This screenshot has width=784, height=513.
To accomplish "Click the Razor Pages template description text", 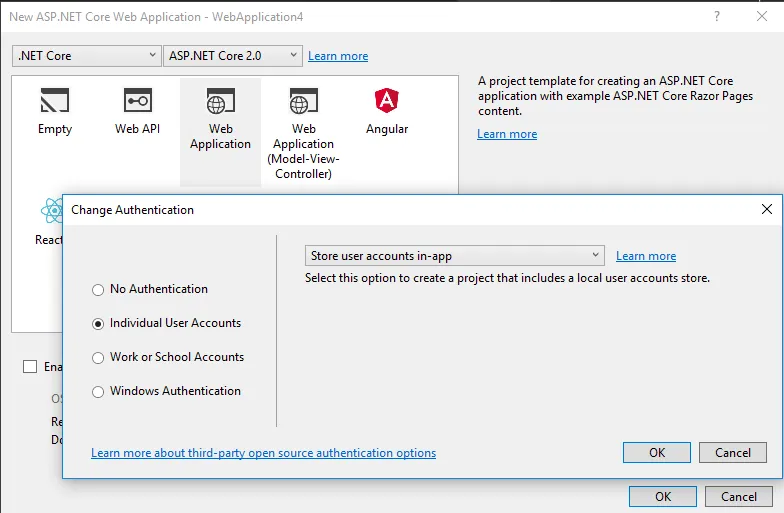I will coord(615,96).
